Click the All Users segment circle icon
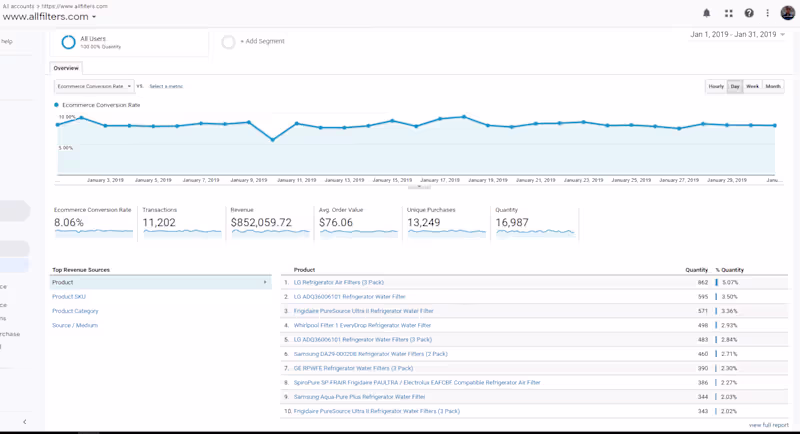The image size is (800, 434). pos(68,42)
